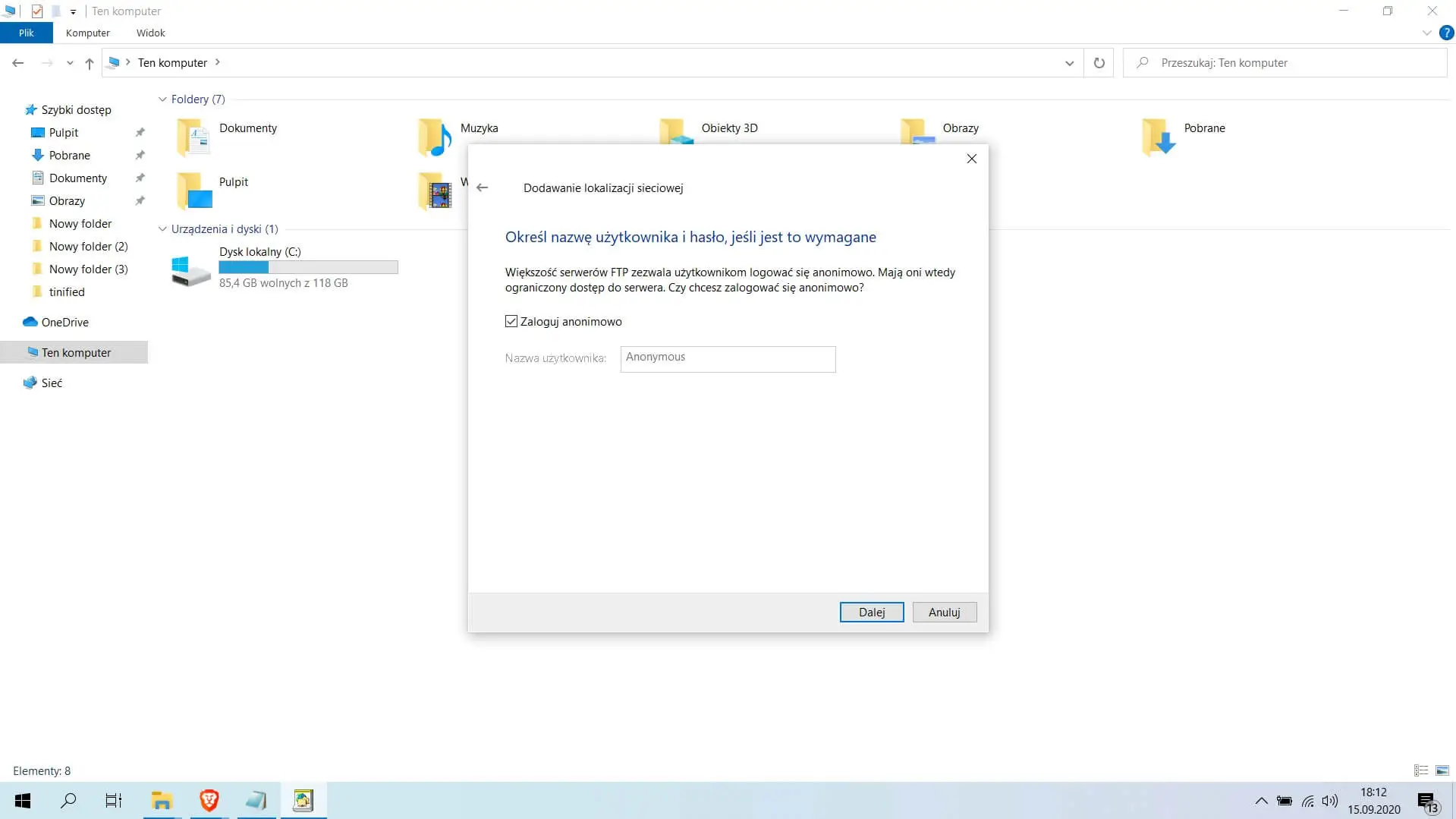Switch to large icons view in status bar

[x=1442, y=770]
